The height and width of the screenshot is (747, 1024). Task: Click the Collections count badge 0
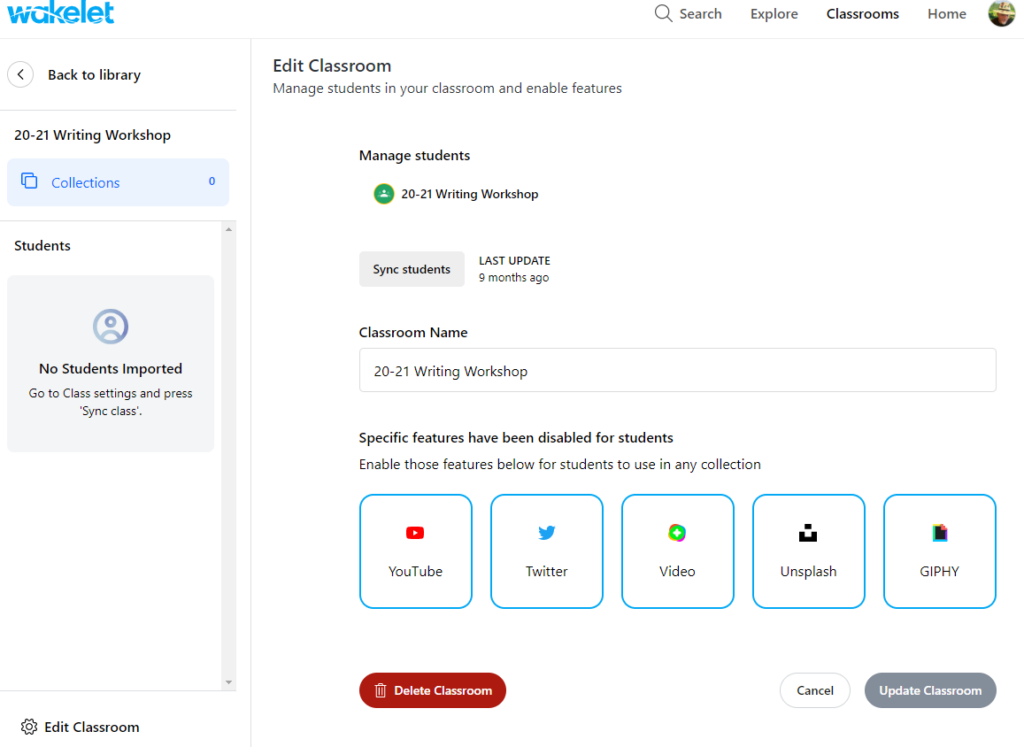click(x=212, y=182)
